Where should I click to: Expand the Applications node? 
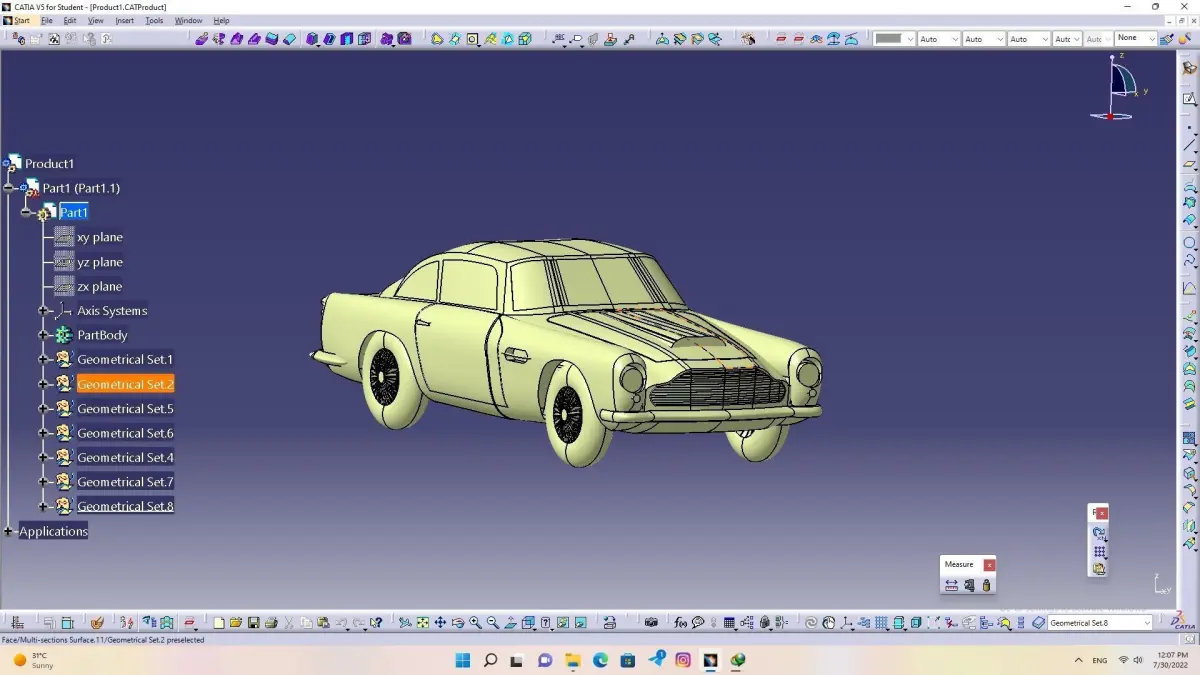click(x=9, y=531)
